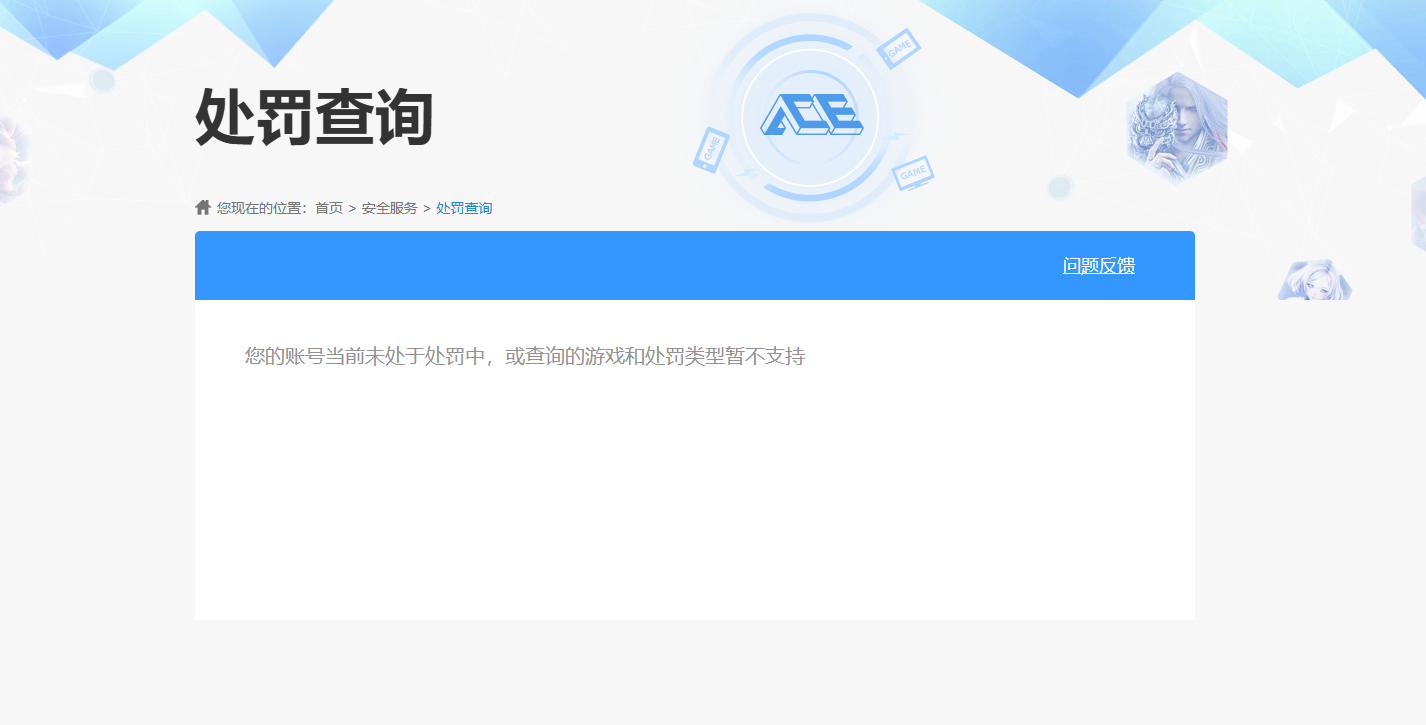The width and height of the screenshot is (1426, 725).
Task: Select the 处罚查询 breadcrumb entry
Action: click(463, 207)
